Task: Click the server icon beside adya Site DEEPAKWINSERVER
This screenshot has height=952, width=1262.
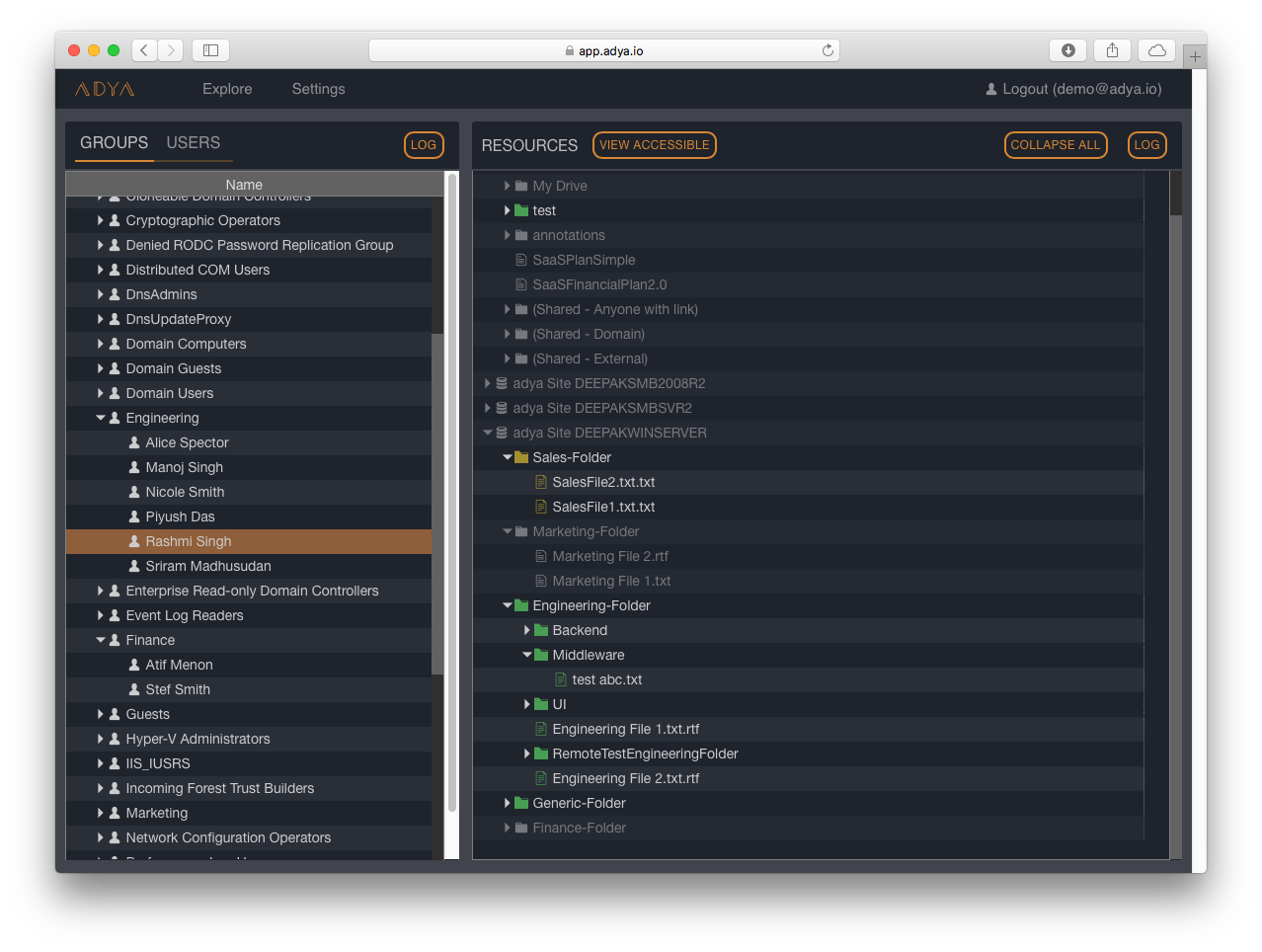Action: (501, 433)
